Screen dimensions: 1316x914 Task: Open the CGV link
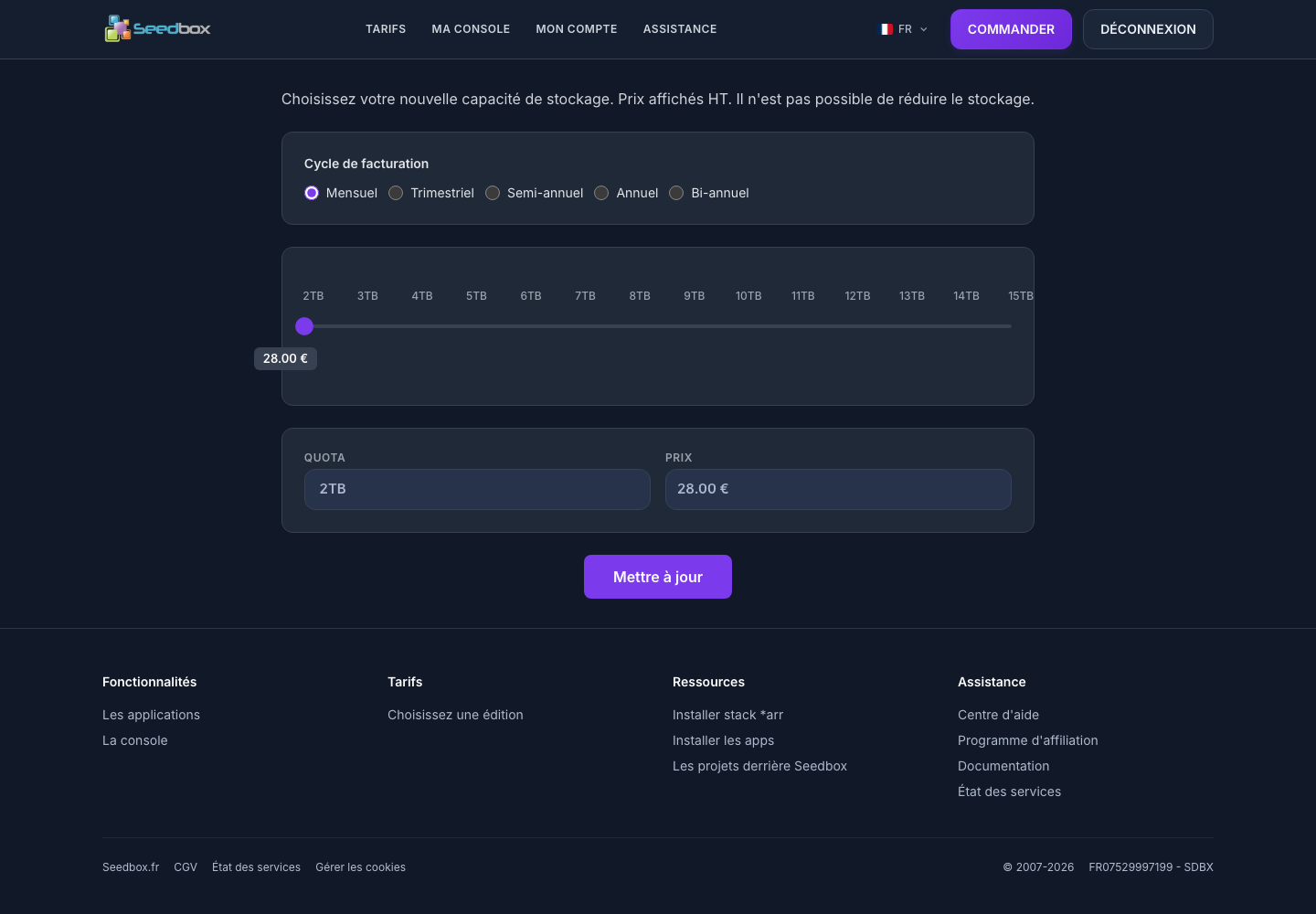click(186, 867)
